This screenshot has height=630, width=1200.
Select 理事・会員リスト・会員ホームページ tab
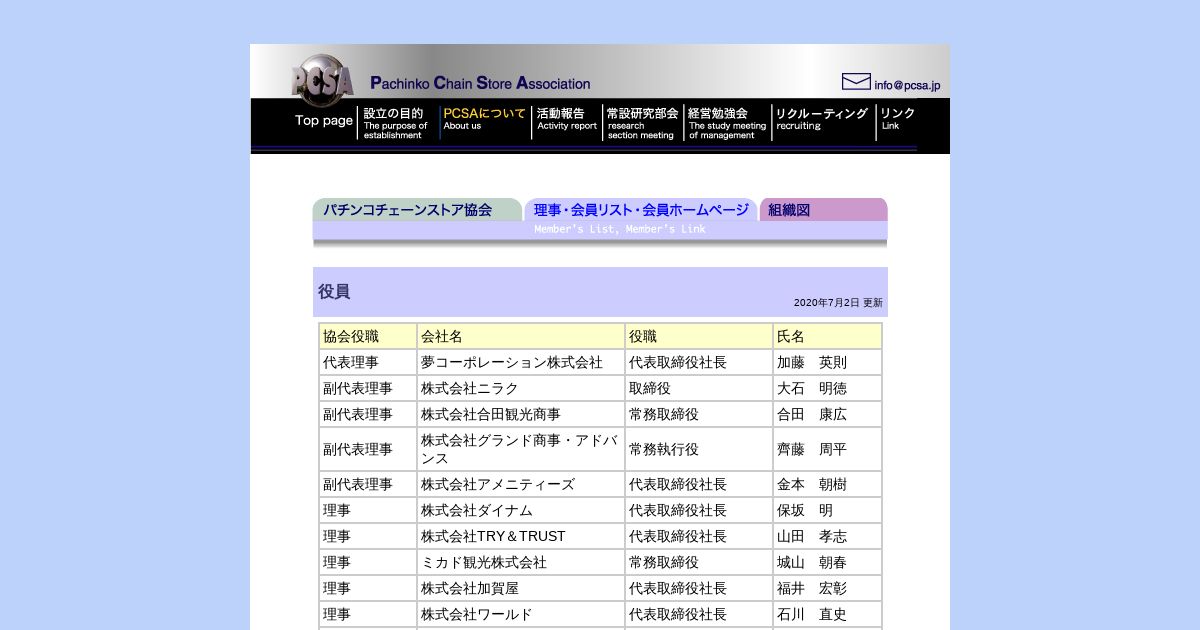[641, 210]
